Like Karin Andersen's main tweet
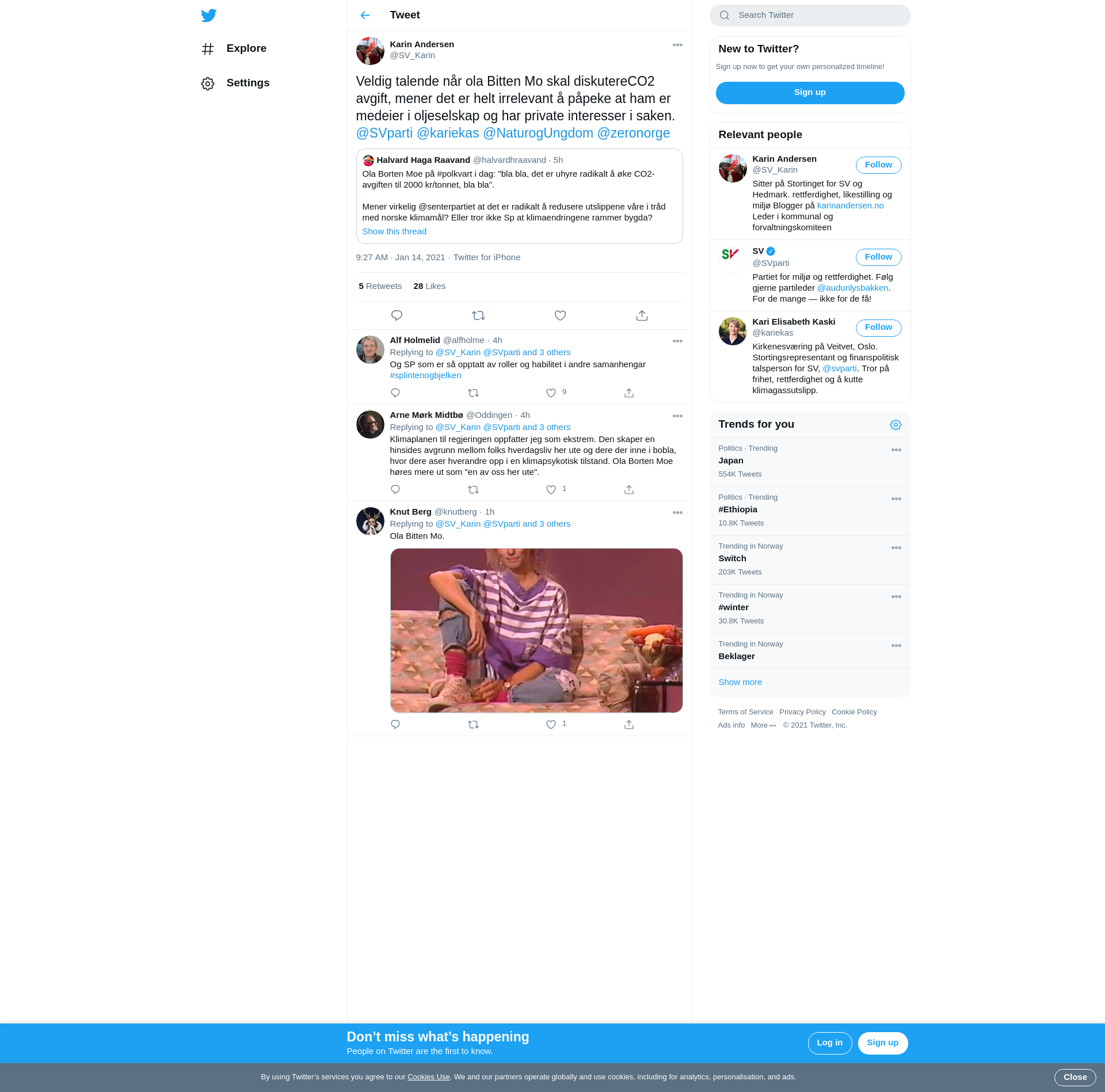This screenshot has width=1105, height=1092. (560, 315)
